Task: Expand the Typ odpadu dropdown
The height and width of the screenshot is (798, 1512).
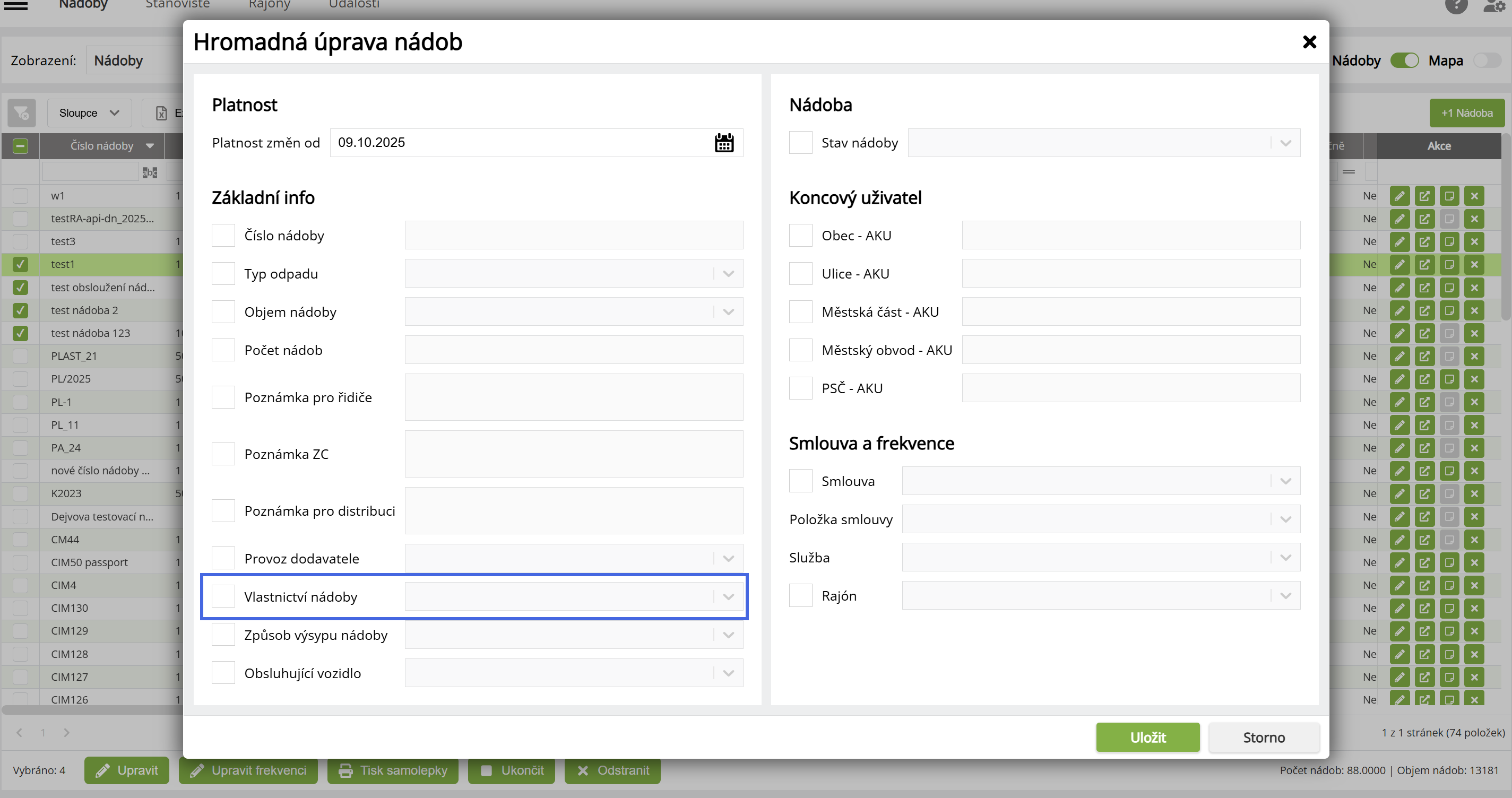Action: pos(728,274)
